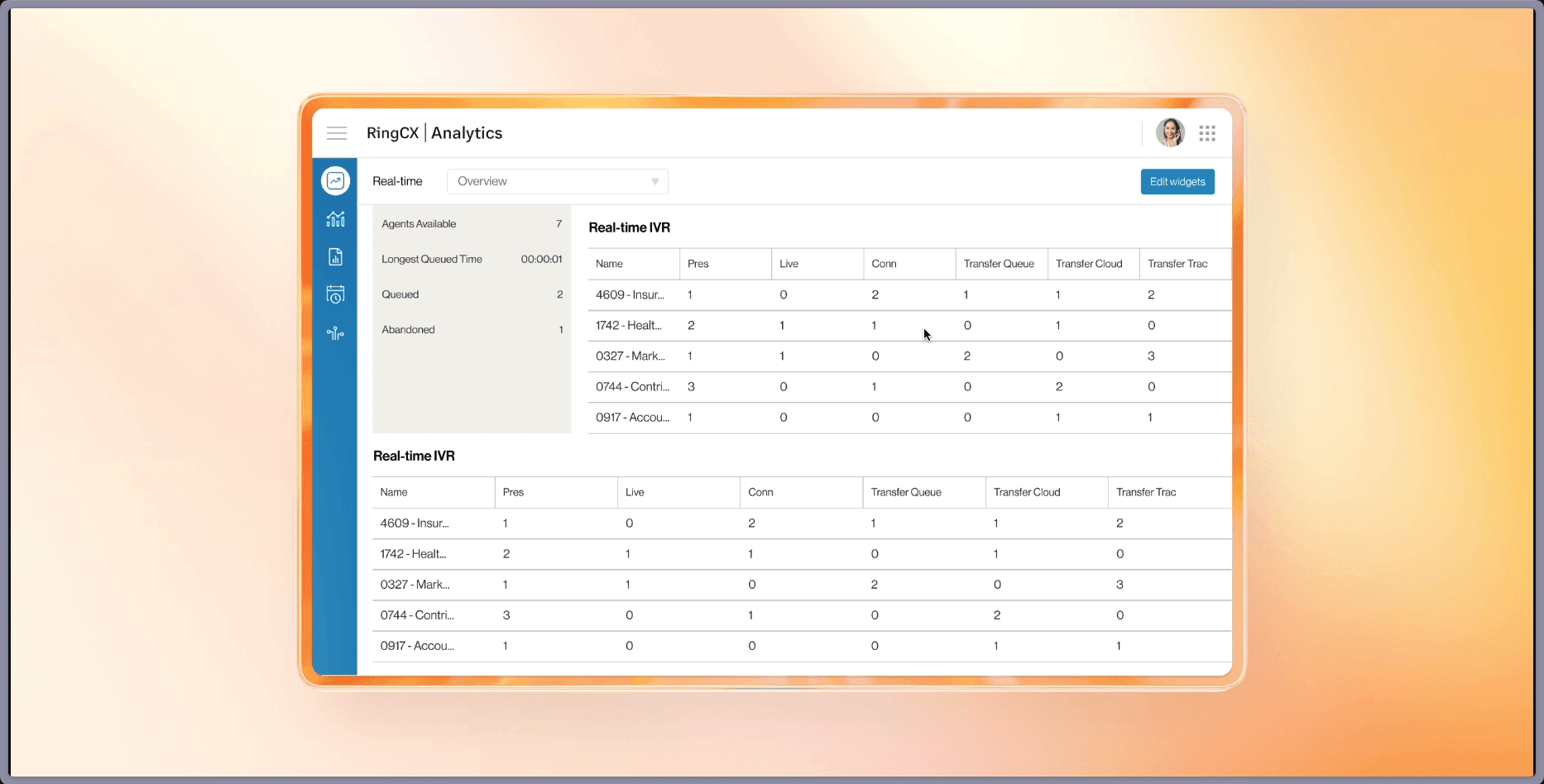Click Transfer Cloud header in upper IVR table
This screenshot has width=1544, height=784.
1093,264
